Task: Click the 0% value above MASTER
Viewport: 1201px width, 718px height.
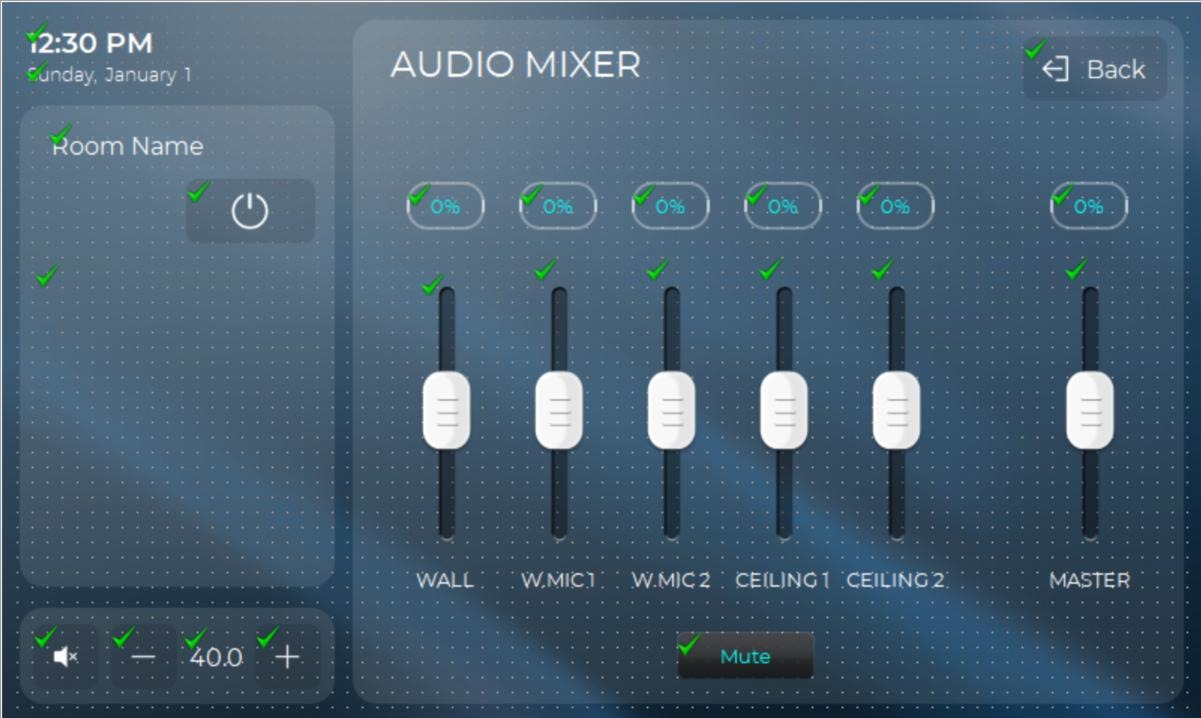Action: pos(1089,206)
